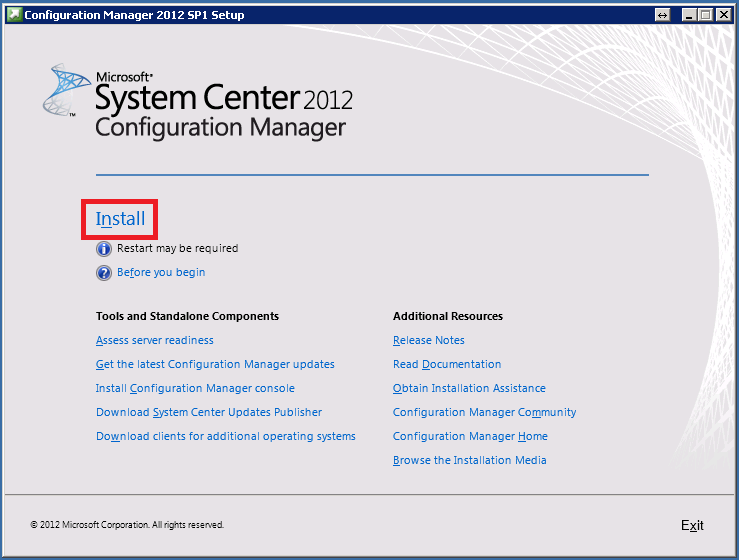Click the blue info icon beside Restart message
Image resolution: width=739 pixels, height=560 pixels.
pyautogui.click(x=104, y=248)
